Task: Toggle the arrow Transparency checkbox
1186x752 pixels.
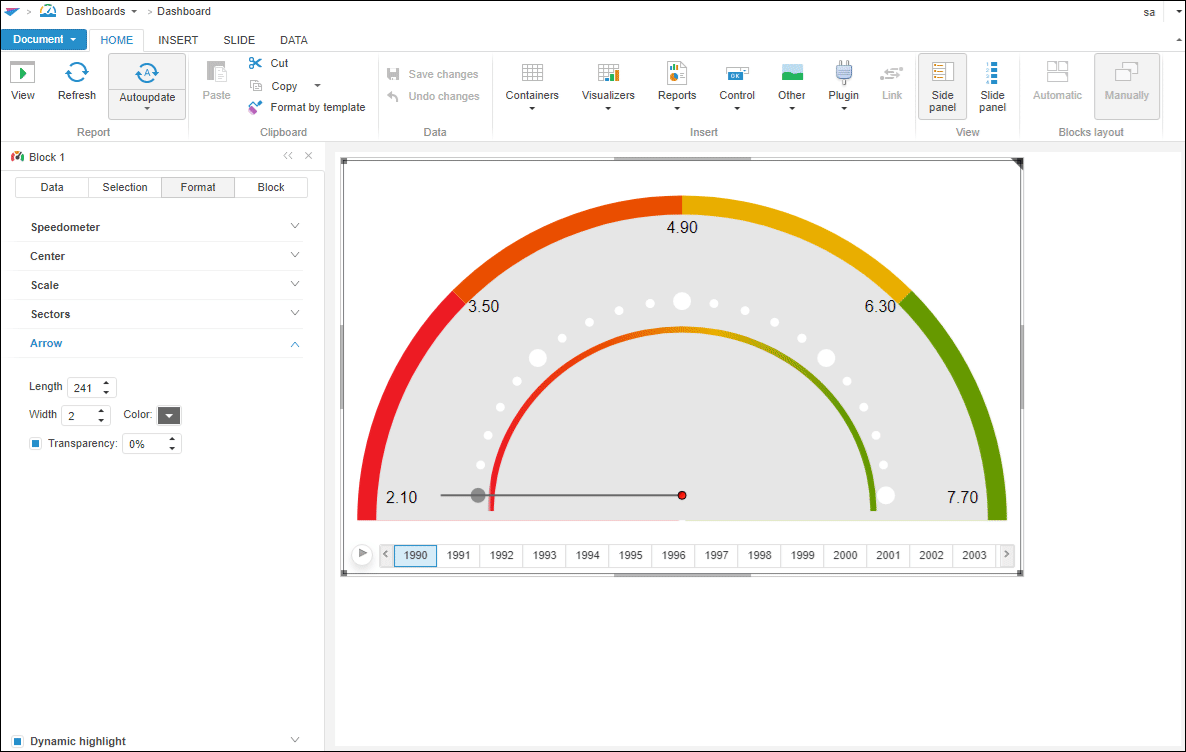Action: click(36, 443)
